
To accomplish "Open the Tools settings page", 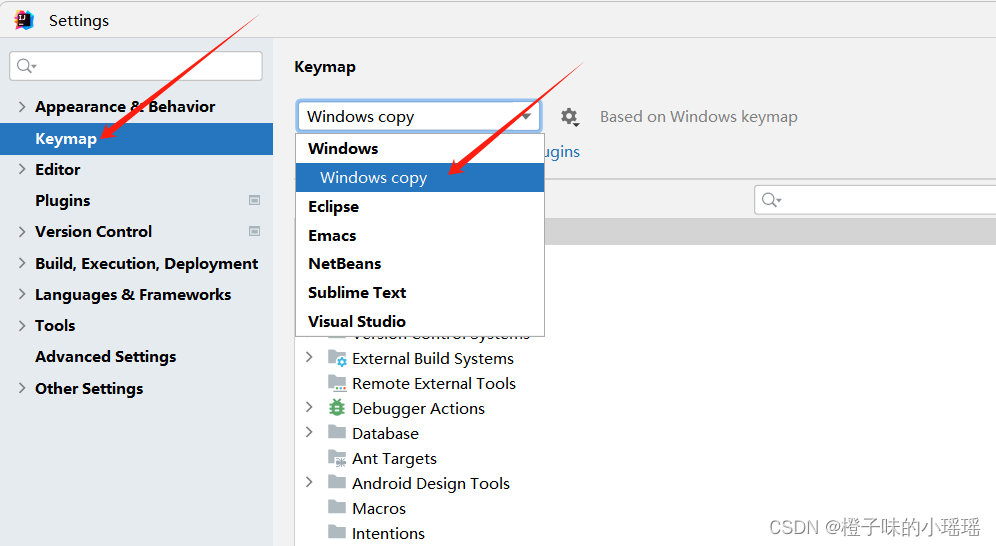I will [137, 326].
